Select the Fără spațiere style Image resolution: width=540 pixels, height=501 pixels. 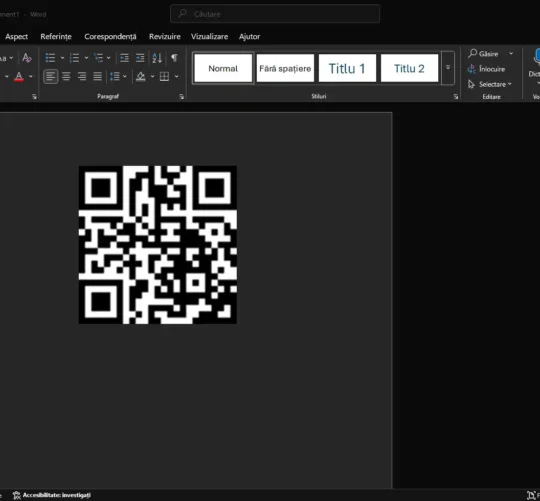[x=285, y=68]
